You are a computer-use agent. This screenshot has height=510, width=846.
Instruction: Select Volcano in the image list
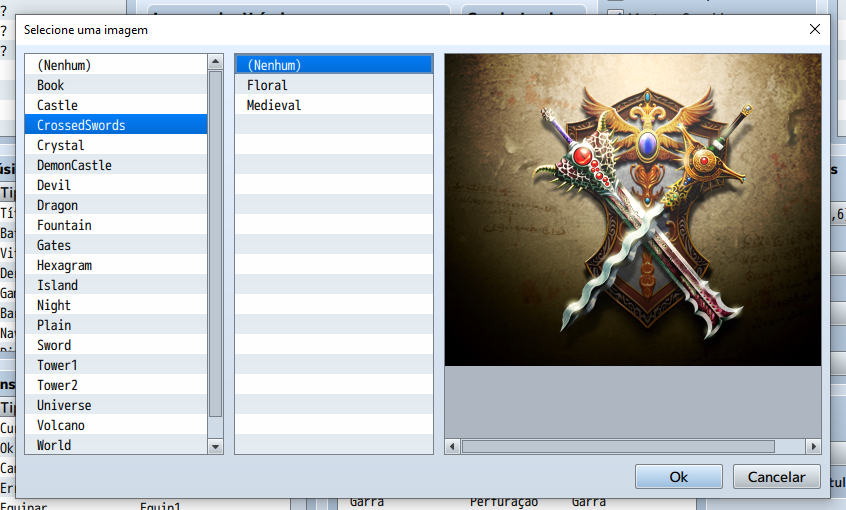coord(116,425)
